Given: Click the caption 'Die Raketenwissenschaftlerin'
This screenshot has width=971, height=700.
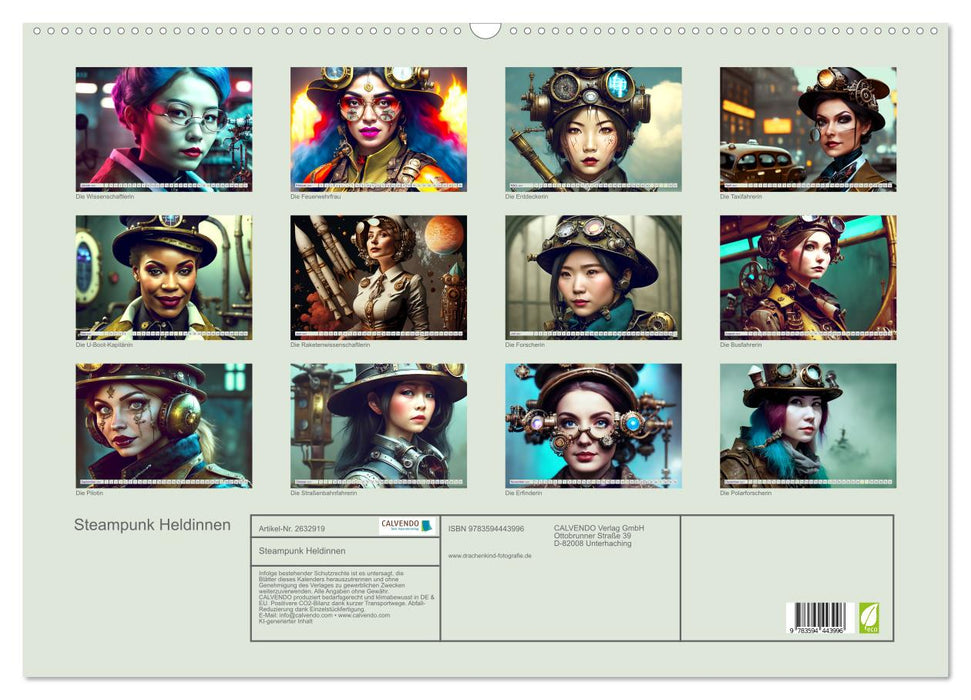Looking at the screenshot, I should pyautogui.click(x=330, y=344).
